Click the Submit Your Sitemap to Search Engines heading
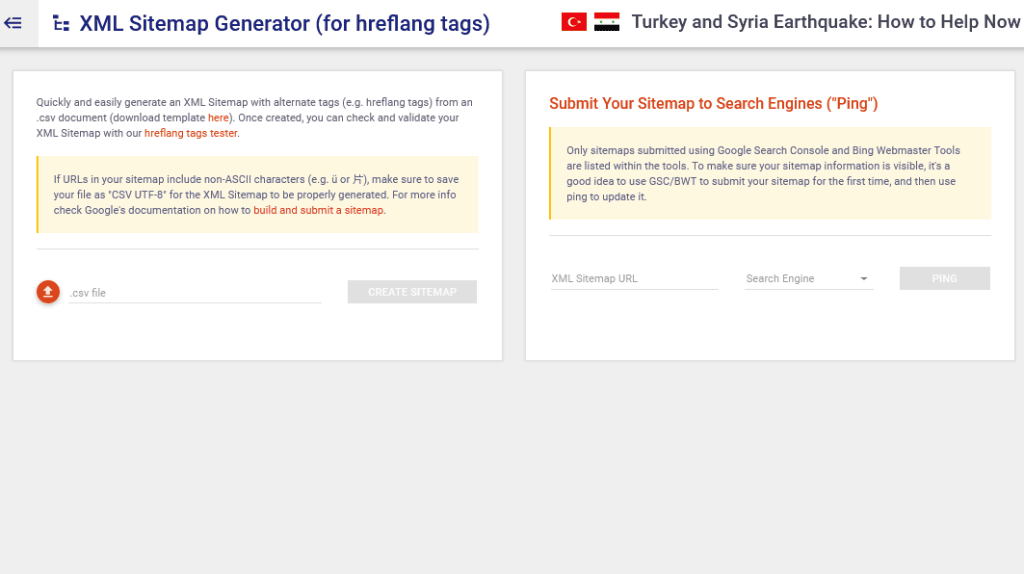The height and width of the screenshot is (574, 1024). coord(713,104)
